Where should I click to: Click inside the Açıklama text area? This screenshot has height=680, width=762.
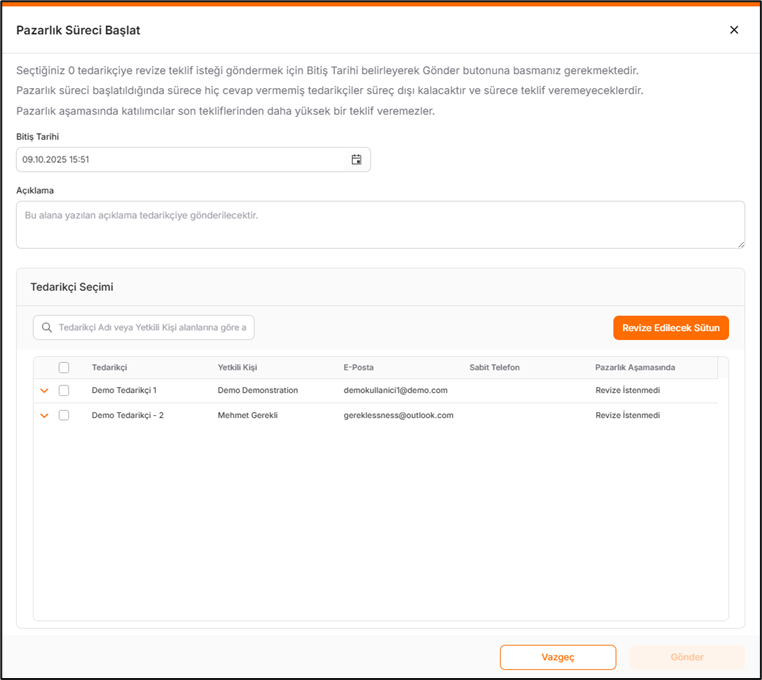(x=380, y=224)
